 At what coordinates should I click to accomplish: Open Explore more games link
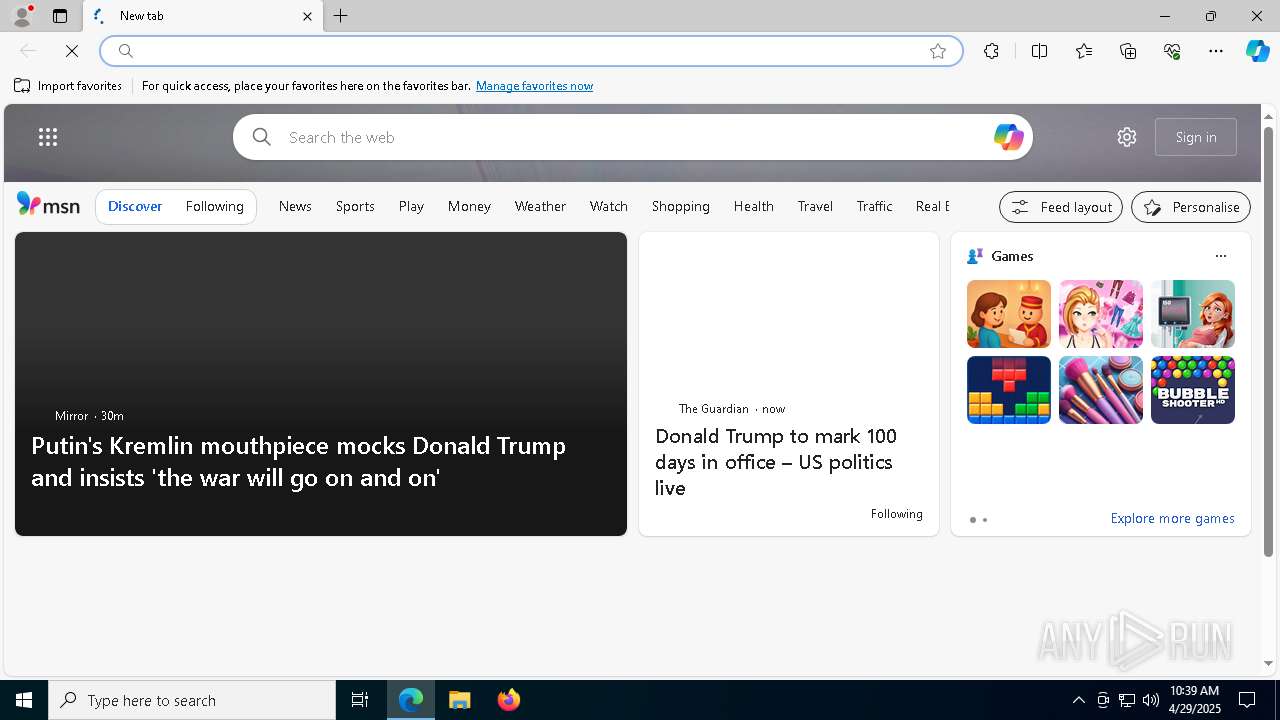pos(1172,518)
